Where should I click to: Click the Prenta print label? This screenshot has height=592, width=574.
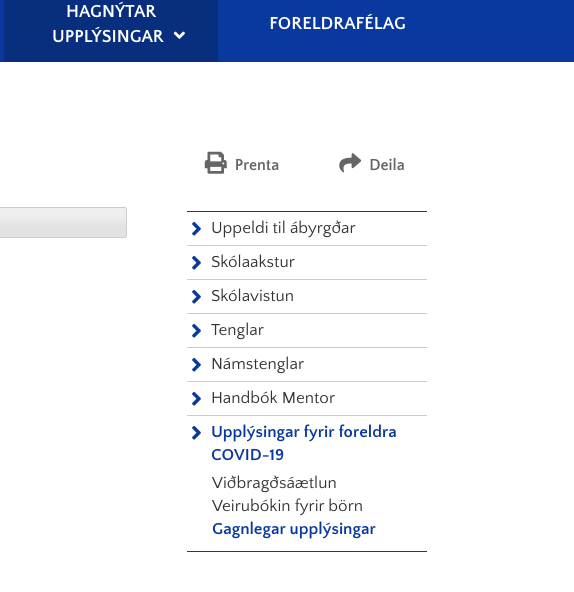(x=257, y=165)
